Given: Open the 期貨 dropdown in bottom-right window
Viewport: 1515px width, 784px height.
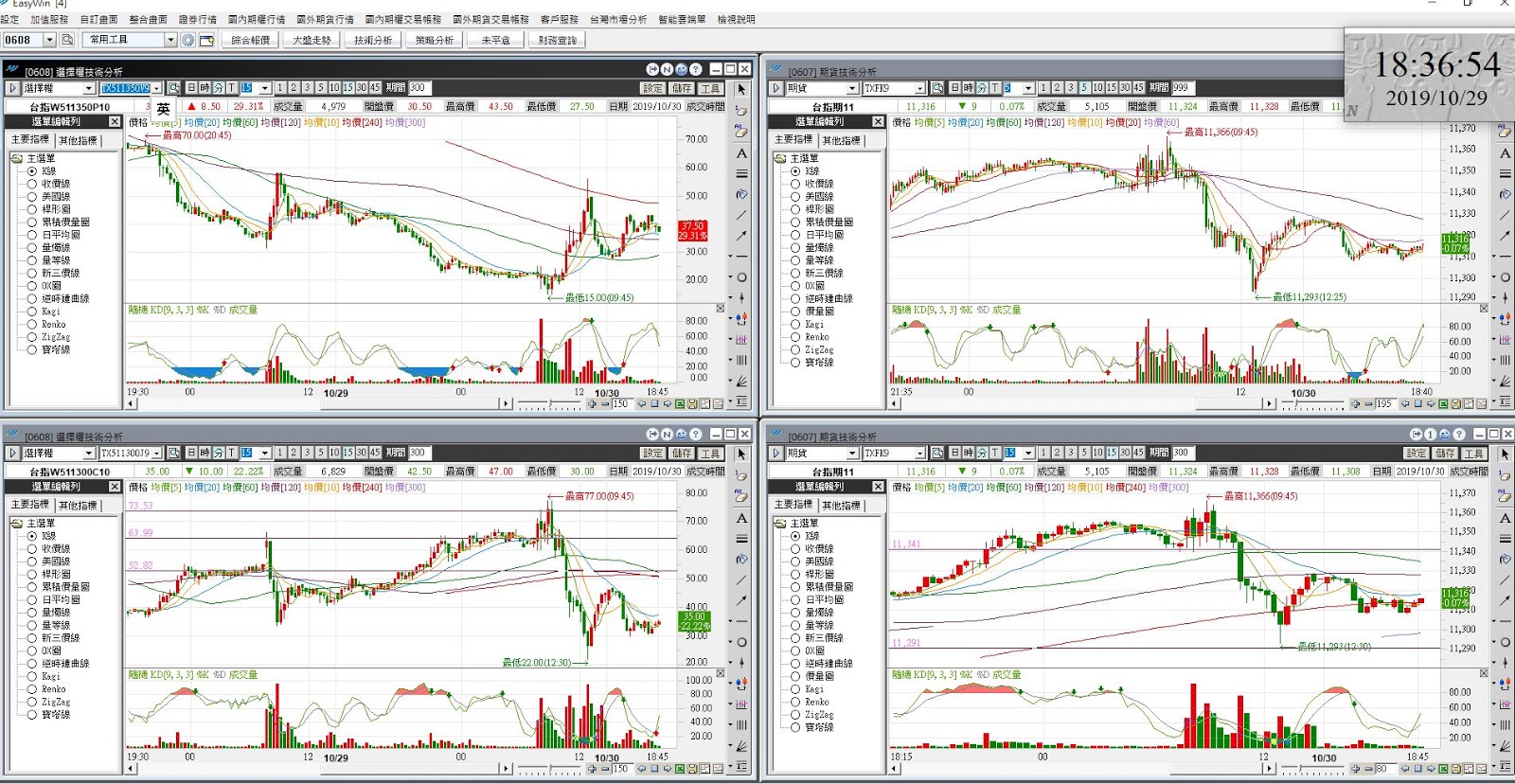Looking at the screenshot, I should pos(852,454).
